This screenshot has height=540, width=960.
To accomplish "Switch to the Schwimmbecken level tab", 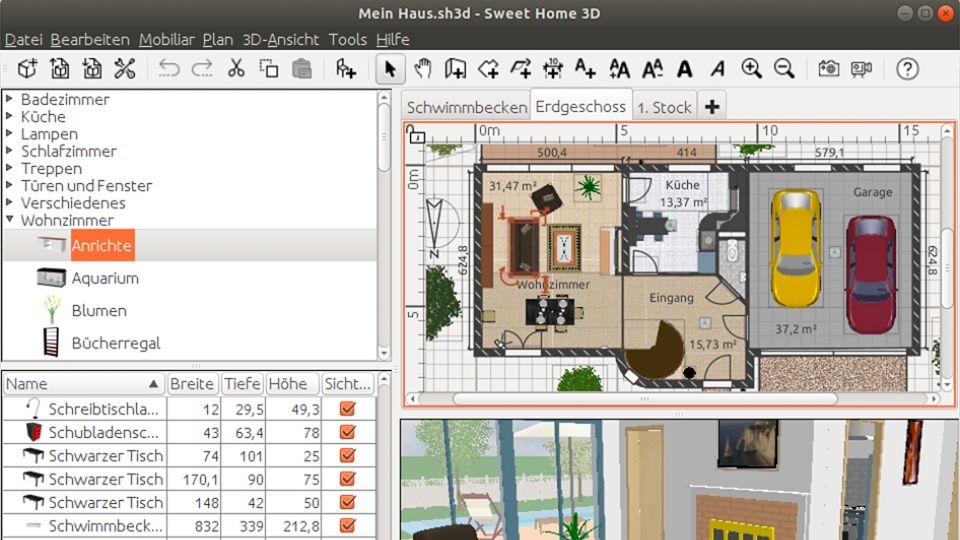I will (x=467, y=107).
